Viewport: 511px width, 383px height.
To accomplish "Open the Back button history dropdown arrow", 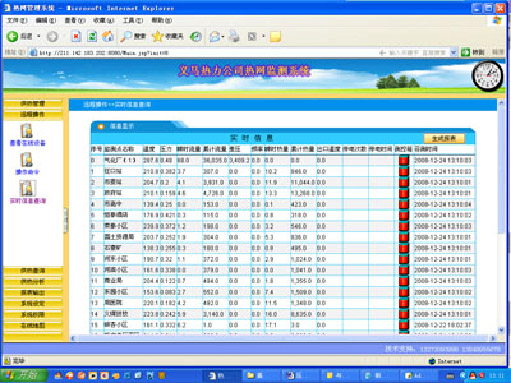I will click(x=39, y=36).
